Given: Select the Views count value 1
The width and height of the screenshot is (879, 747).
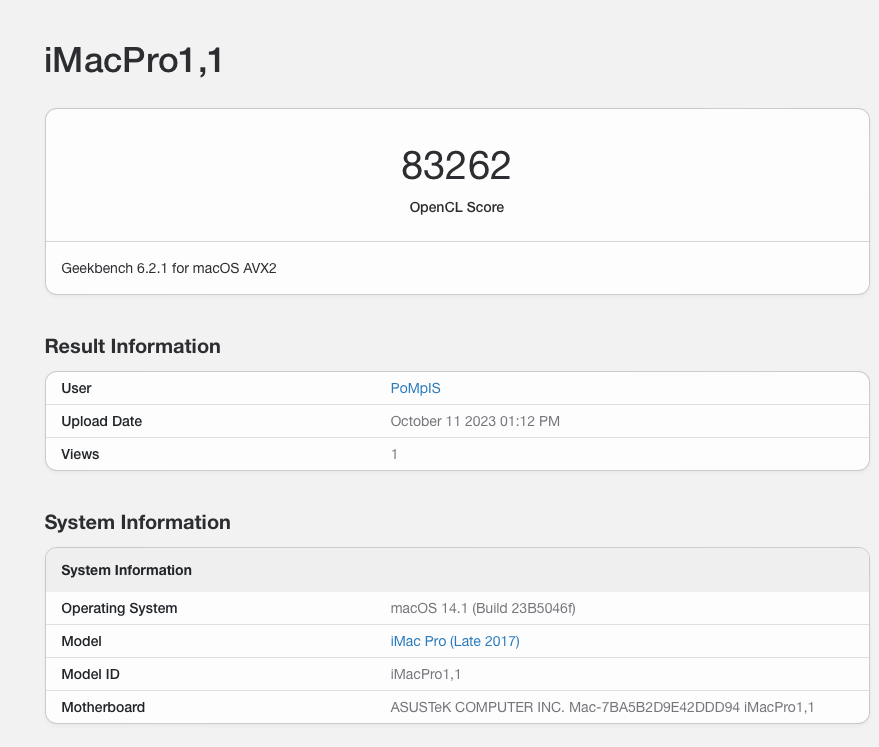Looking at the screenshot, I should (x=394, y=454).
